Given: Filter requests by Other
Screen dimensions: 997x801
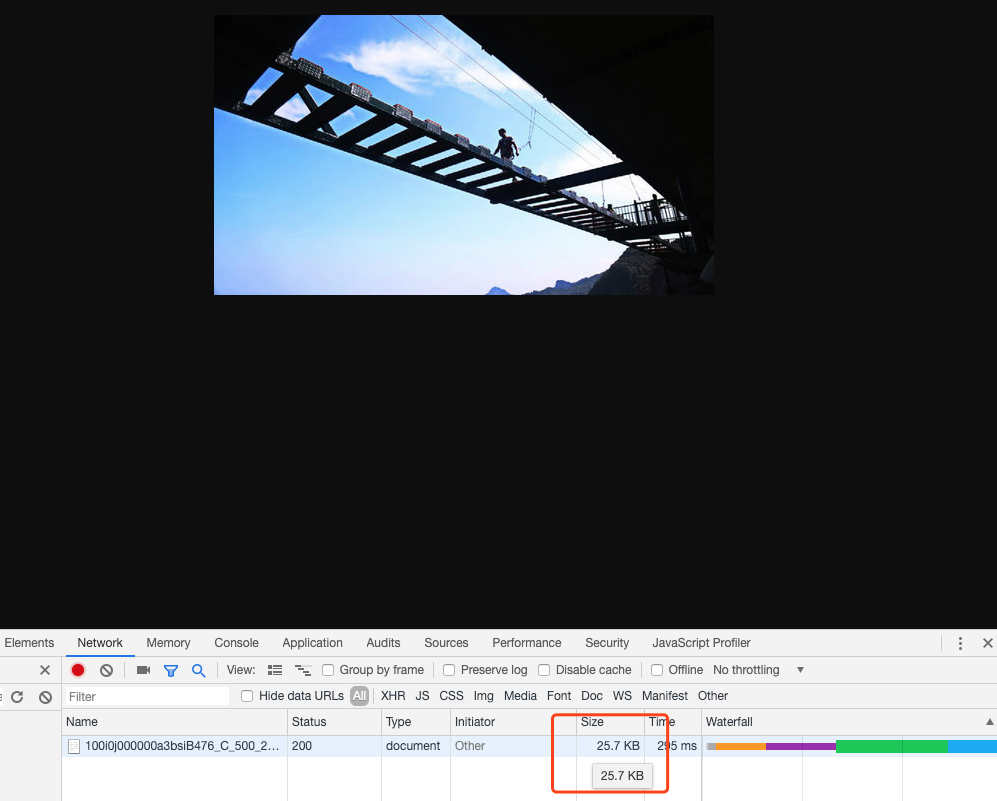Looking at the screenshot, I should [x=713, y=696].
